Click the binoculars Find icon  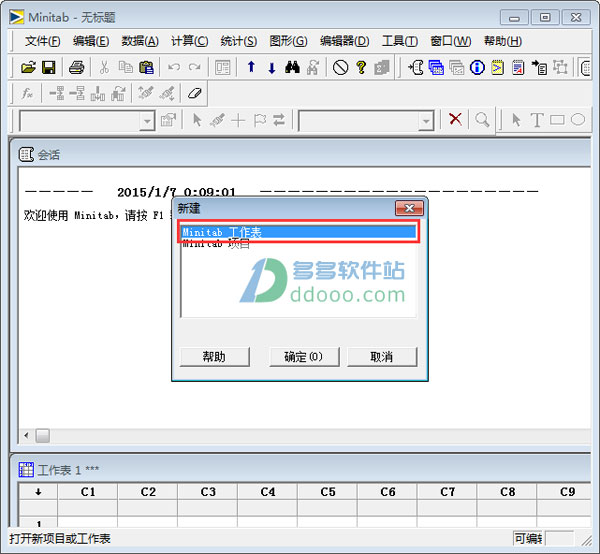(292, 67)
